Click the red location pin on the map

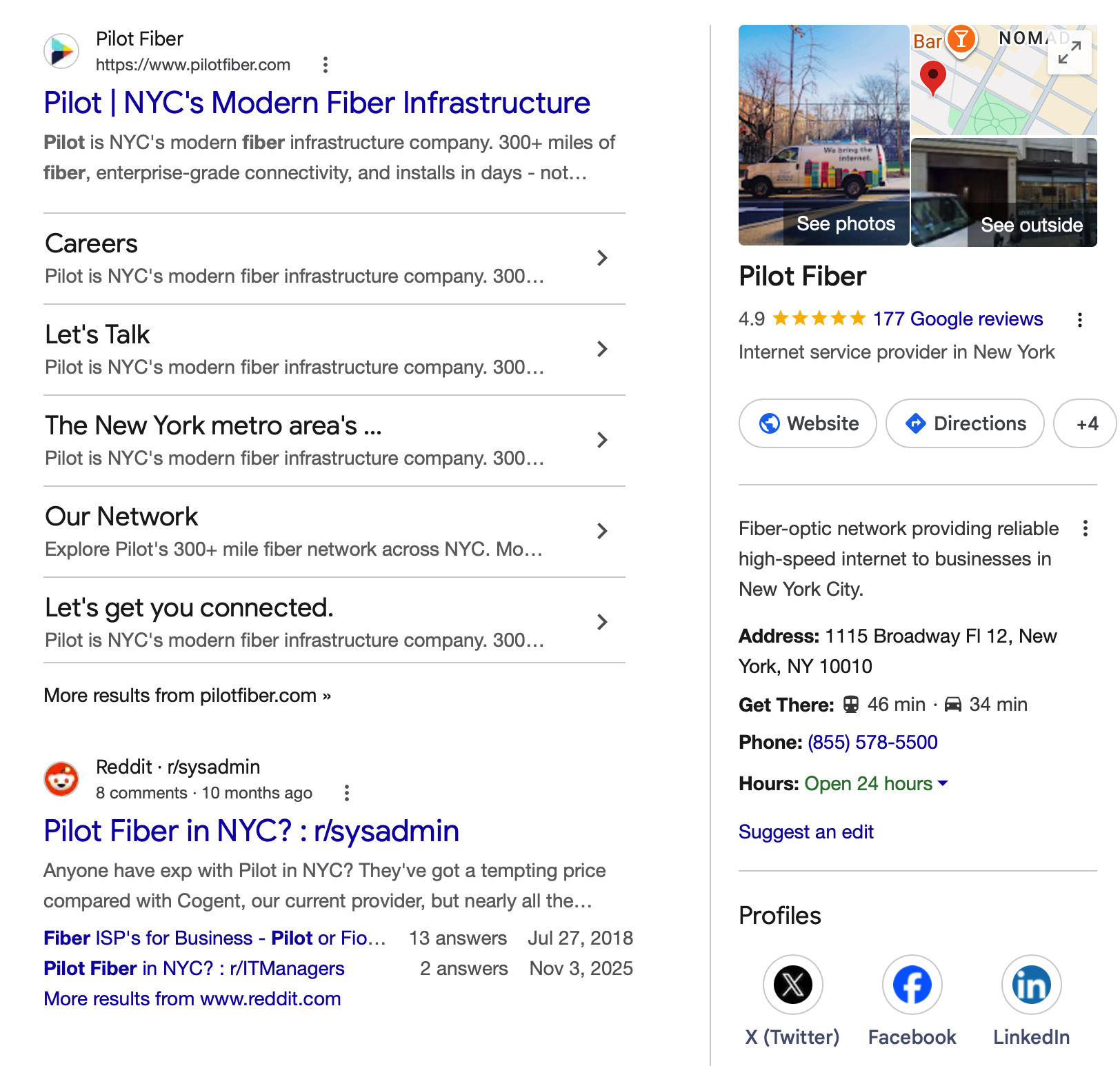[932, 77]
